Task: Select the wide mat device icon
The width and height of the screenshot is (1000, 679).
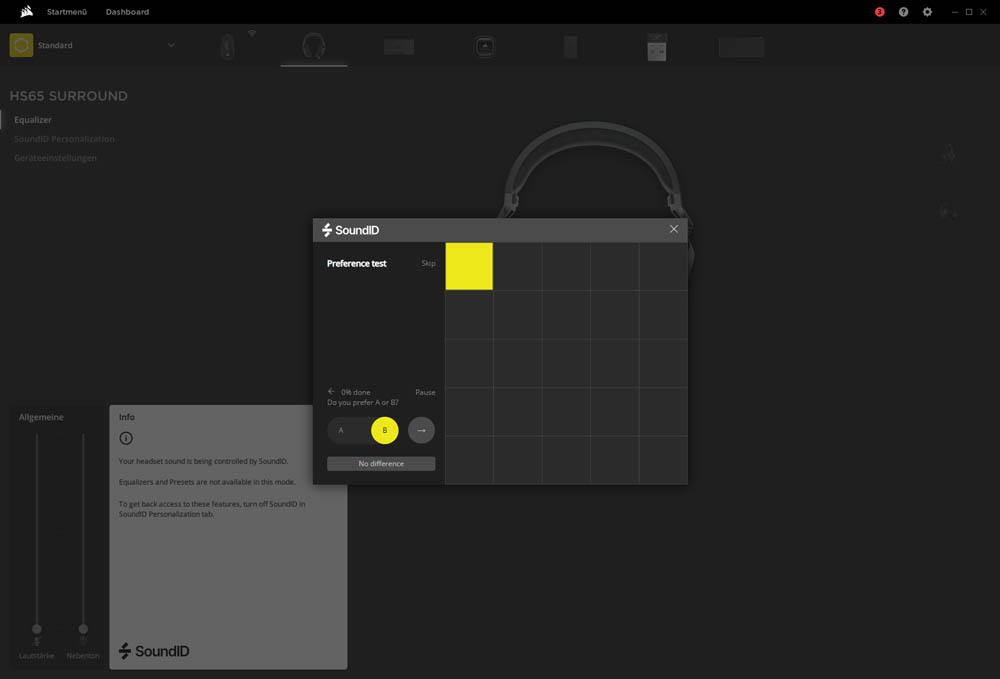Action: [741, 47]
